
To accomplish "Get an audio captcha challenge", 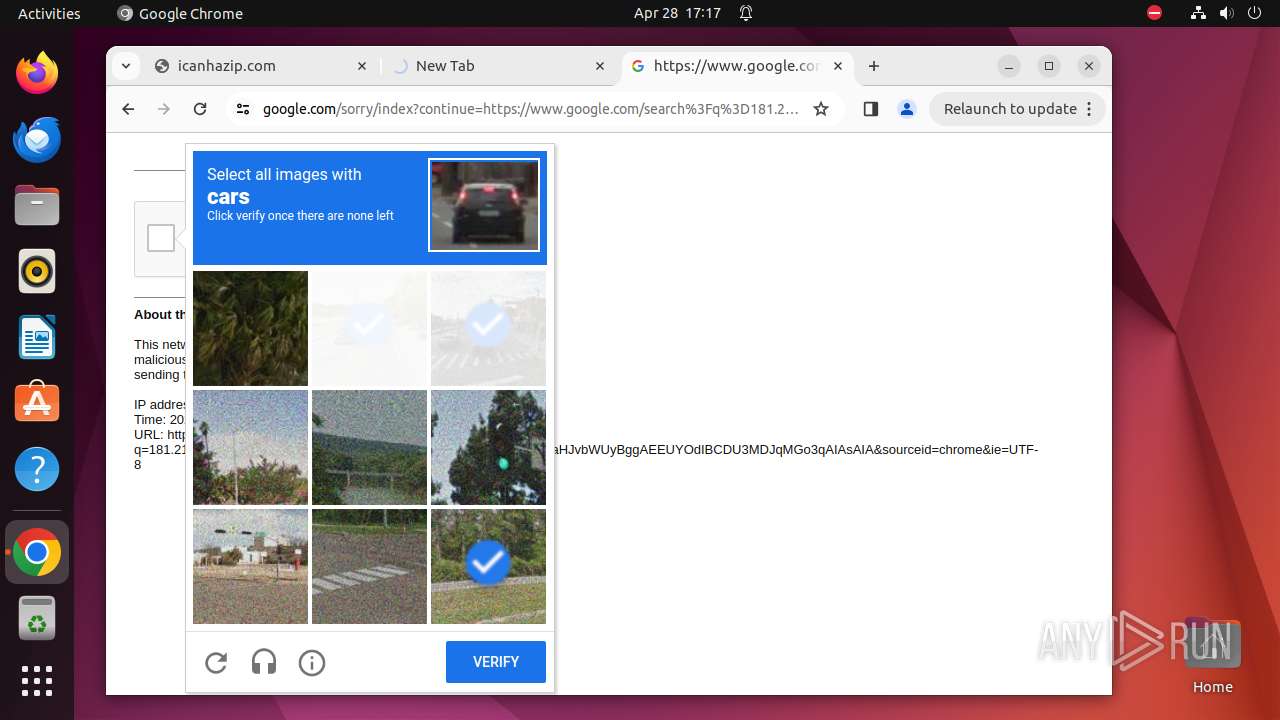I will click(264, 662).
